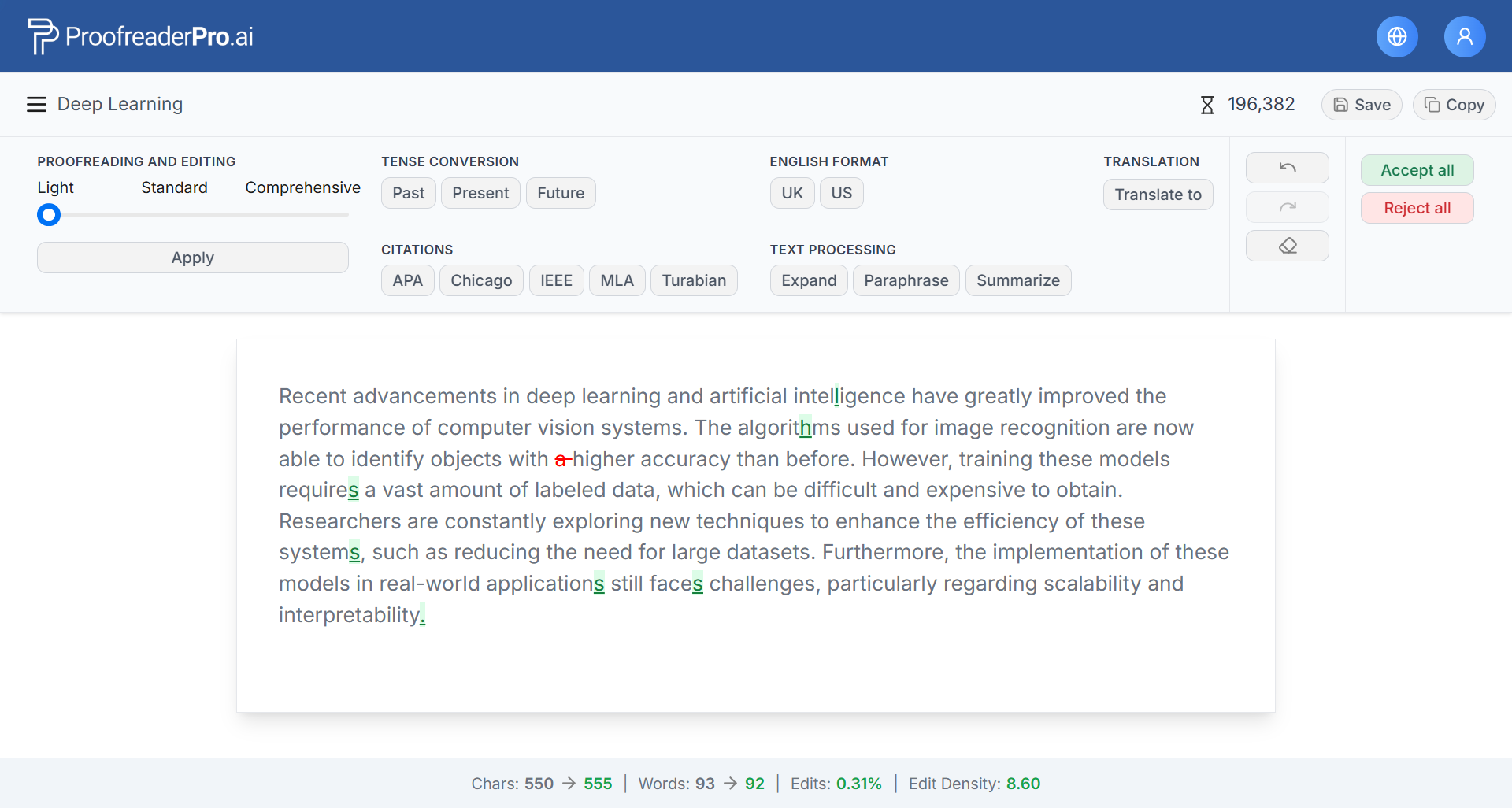The image size is (1512, 808).
Task: Click the redo arrow button
Action: click(1287, 207)
